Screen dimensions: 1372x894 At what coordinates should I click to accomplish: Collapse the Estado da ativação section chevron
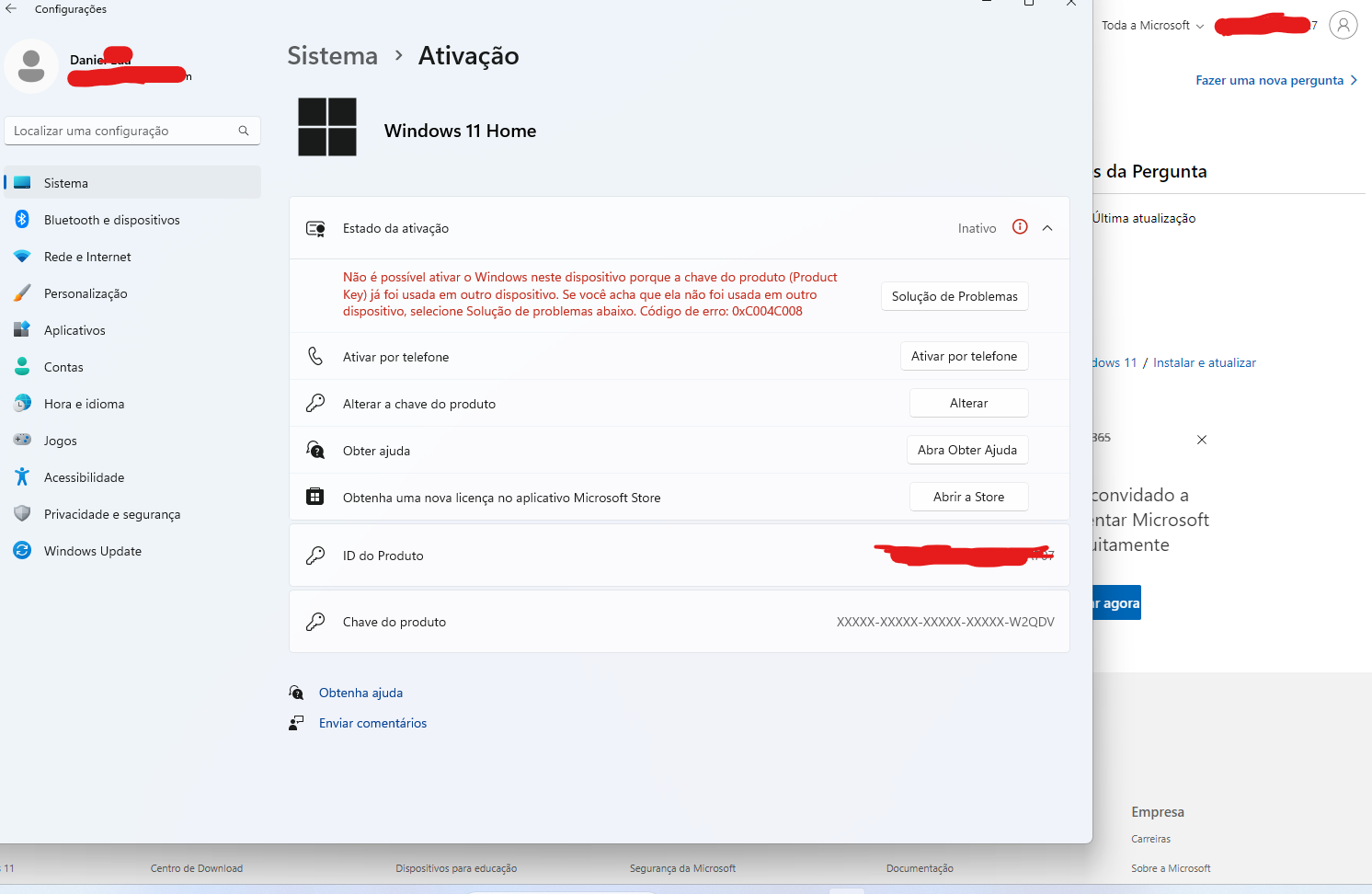(1047, 228)
